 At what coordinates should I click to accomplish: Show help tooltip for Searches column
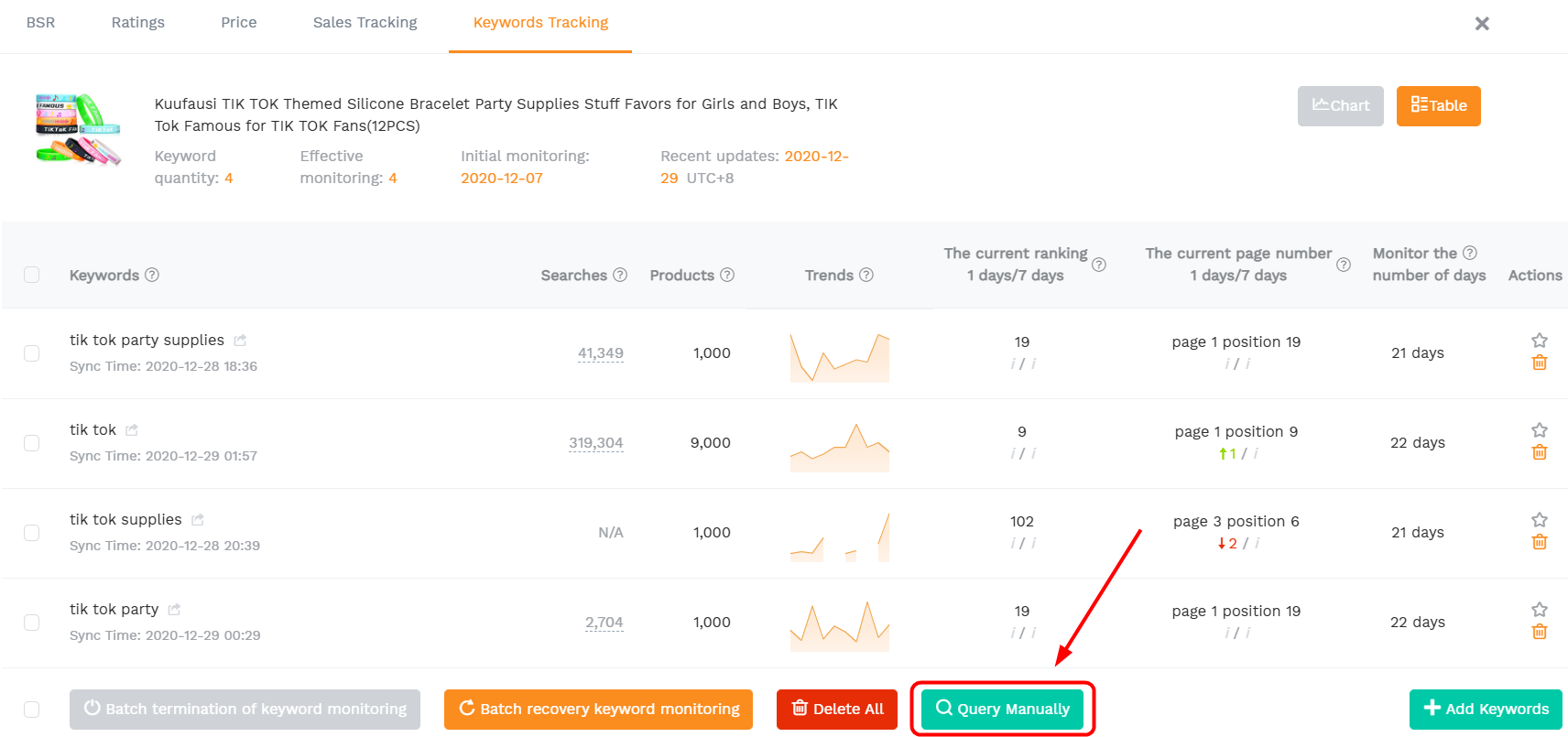(x=620, y=275)
